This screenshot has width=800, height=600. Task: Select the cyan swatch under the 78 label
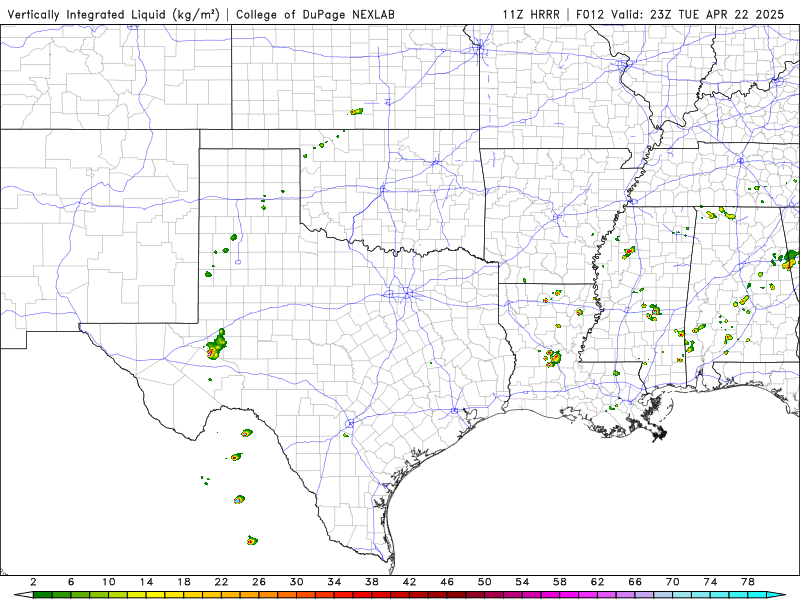click(757, 595)
